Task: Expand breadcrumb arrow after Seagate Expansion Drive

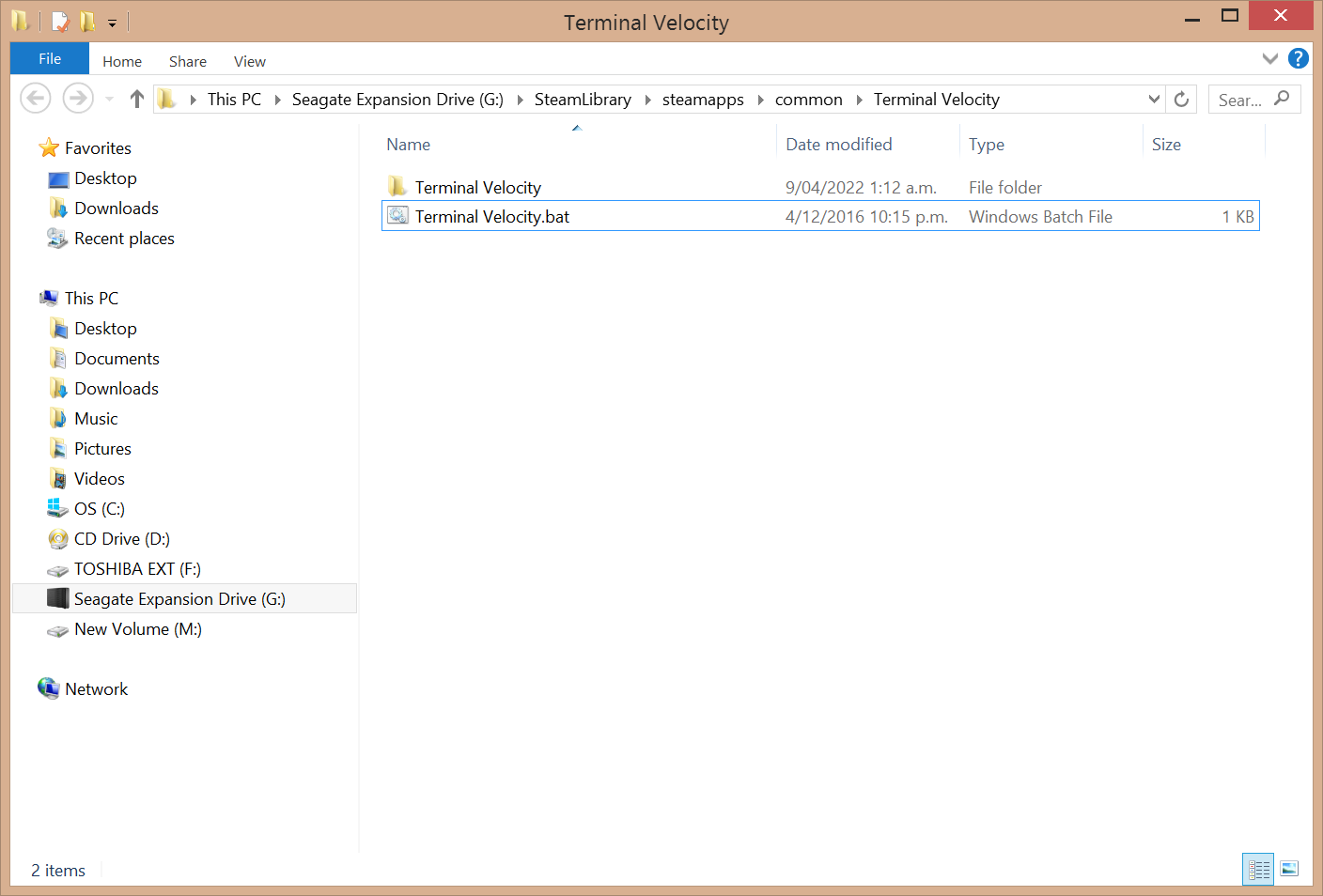Action: 520,100
